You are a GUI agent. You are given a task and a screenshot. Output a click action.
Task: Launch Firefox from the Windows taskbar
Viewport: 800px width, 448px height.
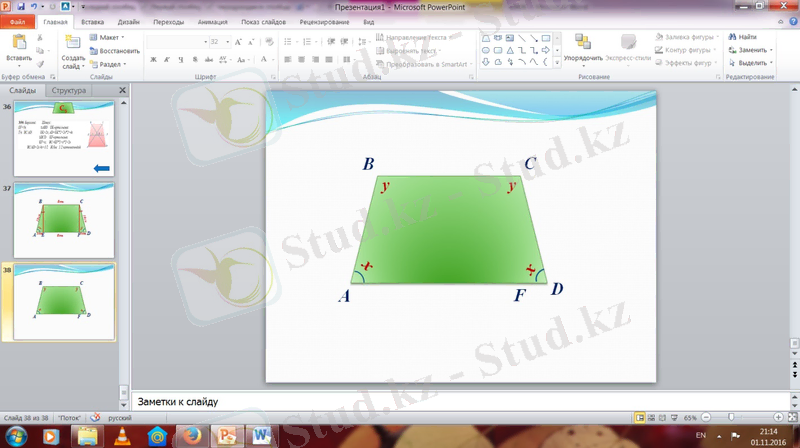190,435
